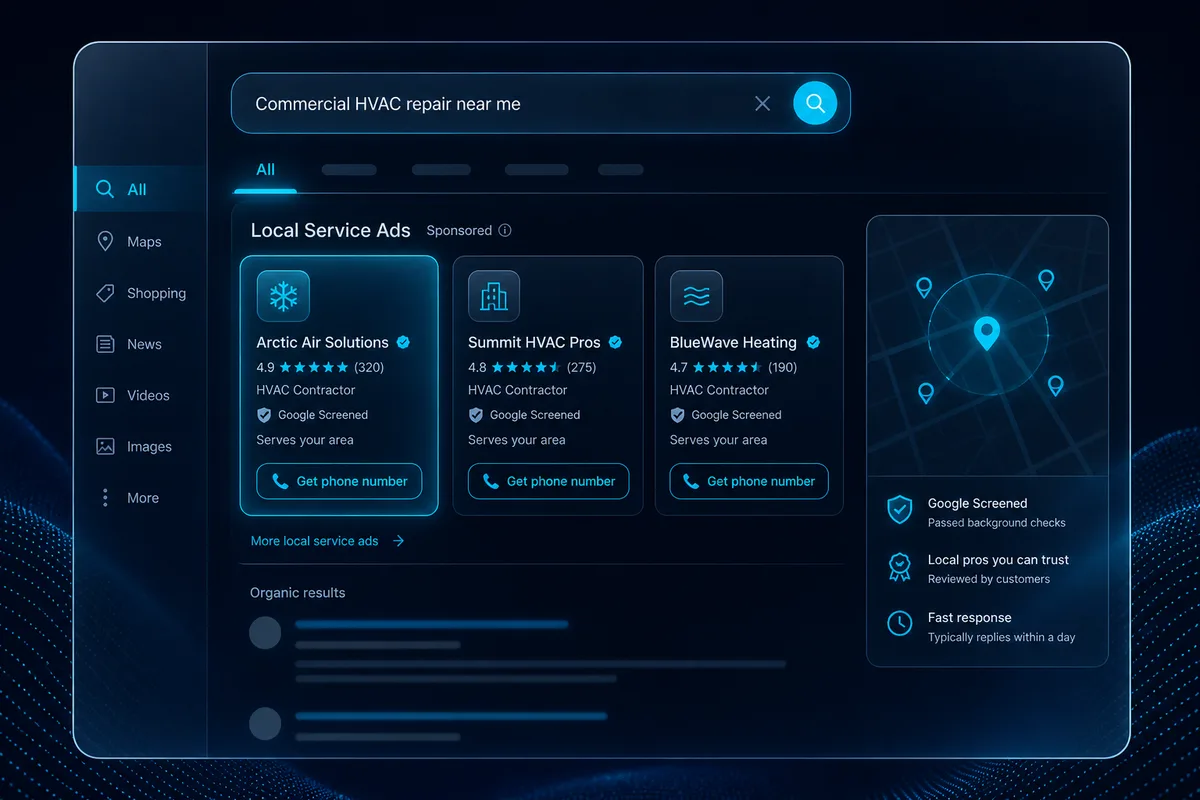Screen dimensions: 1200x800
Task: Clear the search query with X
Action: [x=762, y=103]
